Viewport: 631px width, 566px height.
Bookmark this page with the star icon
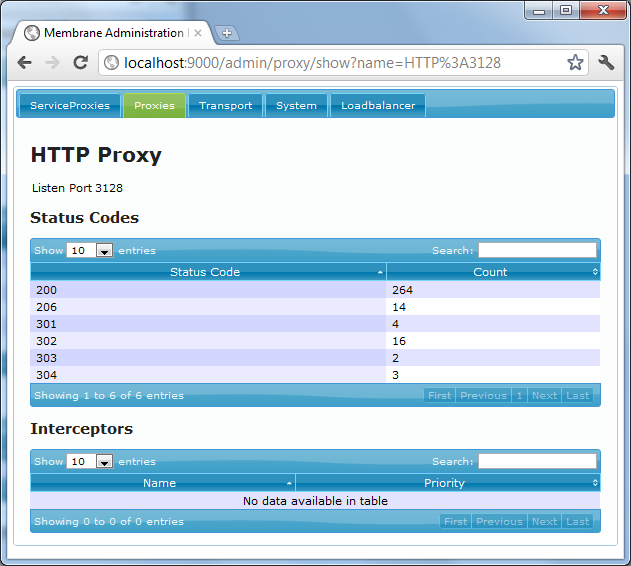click(575, 62)
